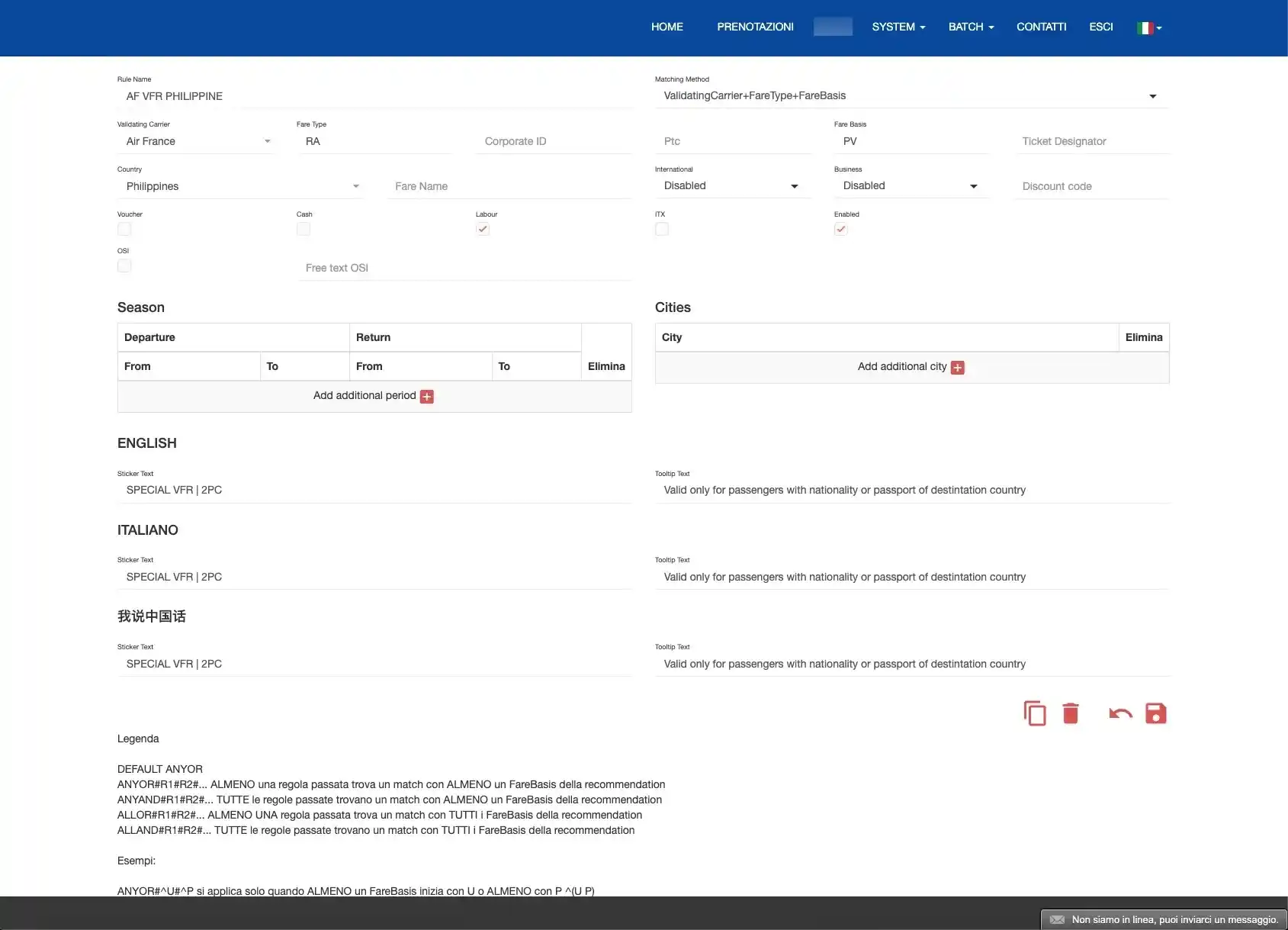Click the red trash delete icon

1071,713
